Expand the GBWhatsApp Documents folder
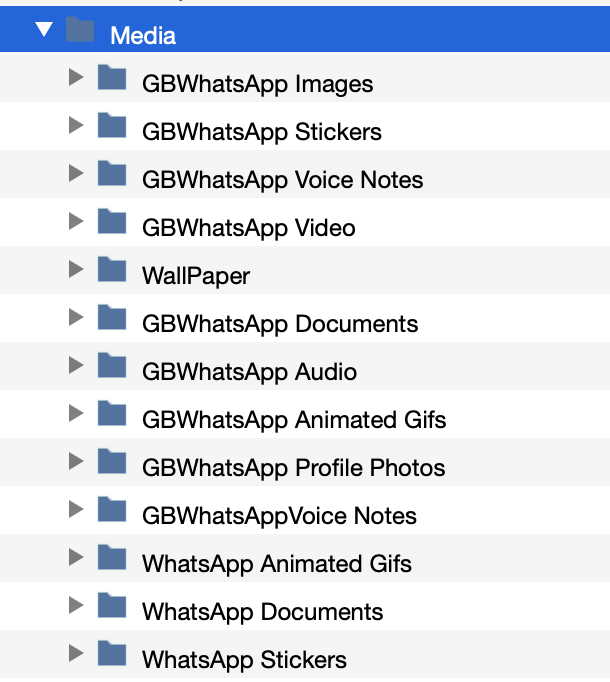 click(76, 317)
